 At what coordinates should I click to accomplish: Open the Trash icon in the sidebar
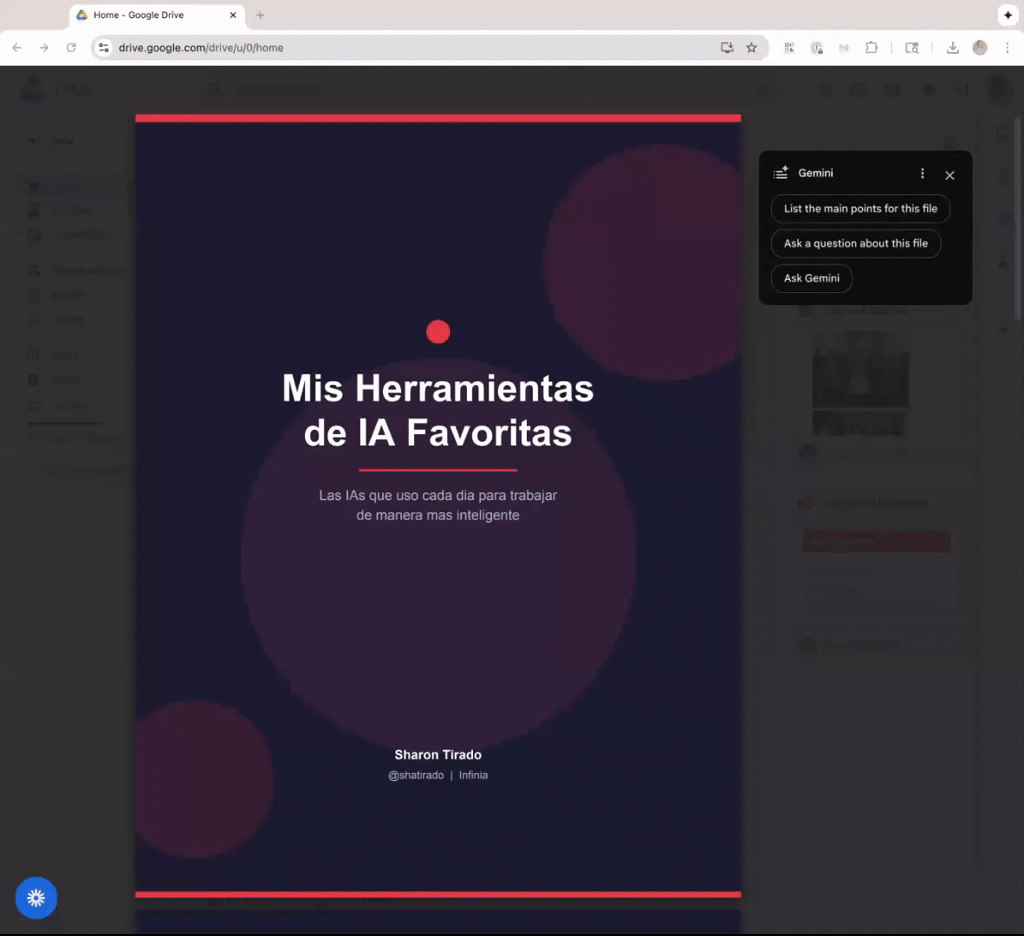click(x=33, y=379)
